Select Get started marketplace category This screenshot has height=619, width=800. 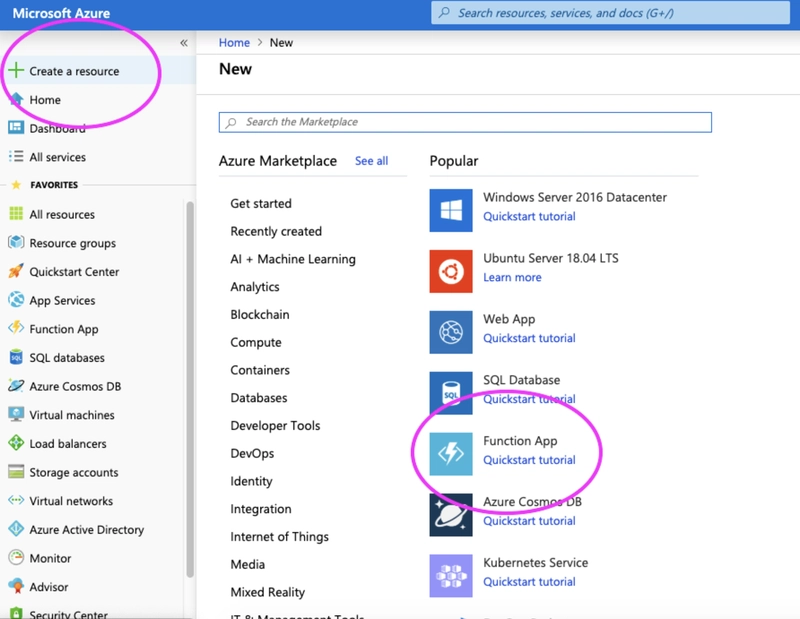tap(261, 203)
